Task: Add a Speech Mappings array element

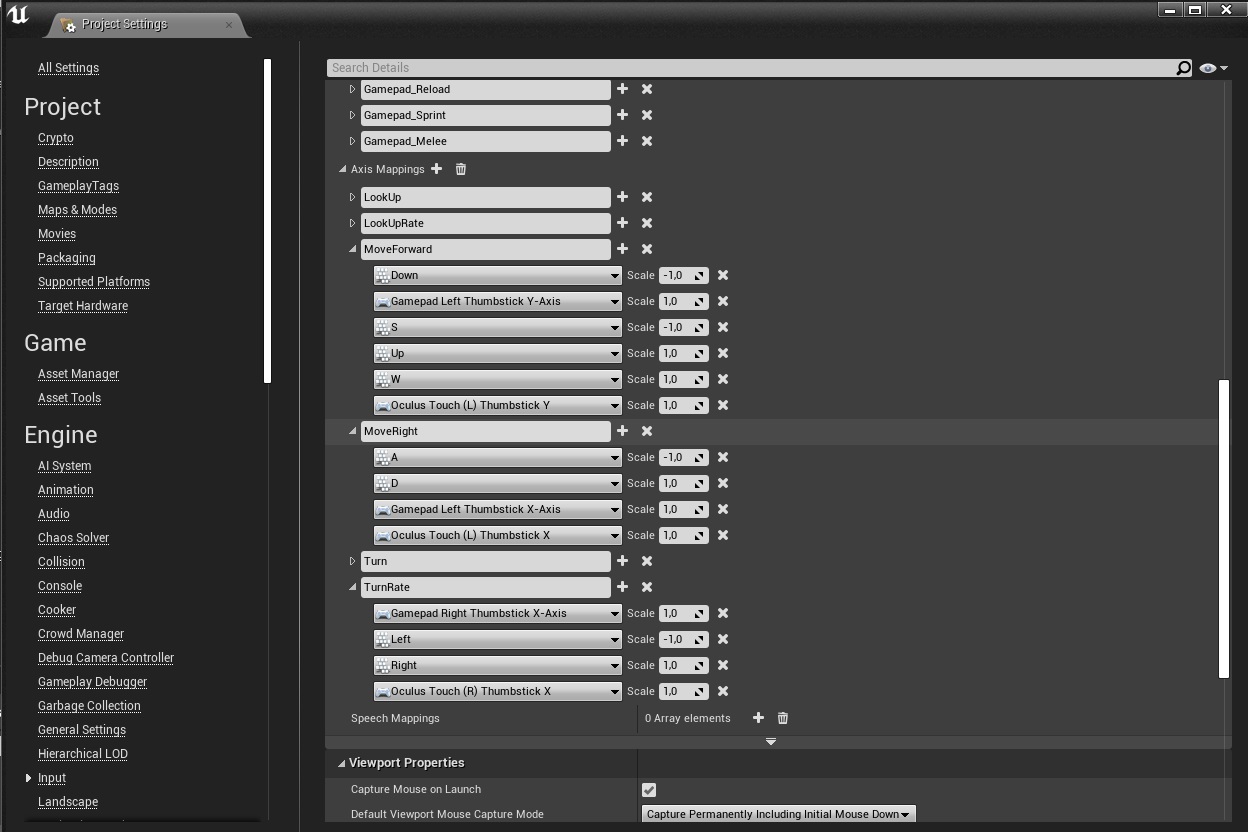Action: pos(758,718)
